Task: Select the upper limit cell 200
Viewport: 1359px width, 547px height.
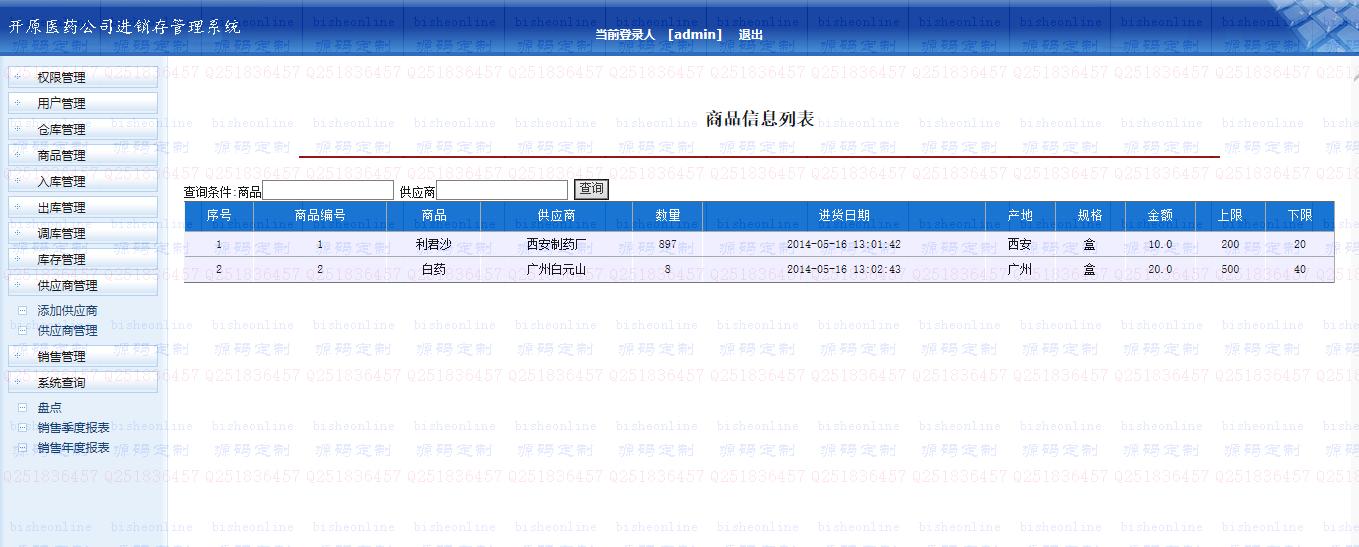Action: tap(1230, 244)
